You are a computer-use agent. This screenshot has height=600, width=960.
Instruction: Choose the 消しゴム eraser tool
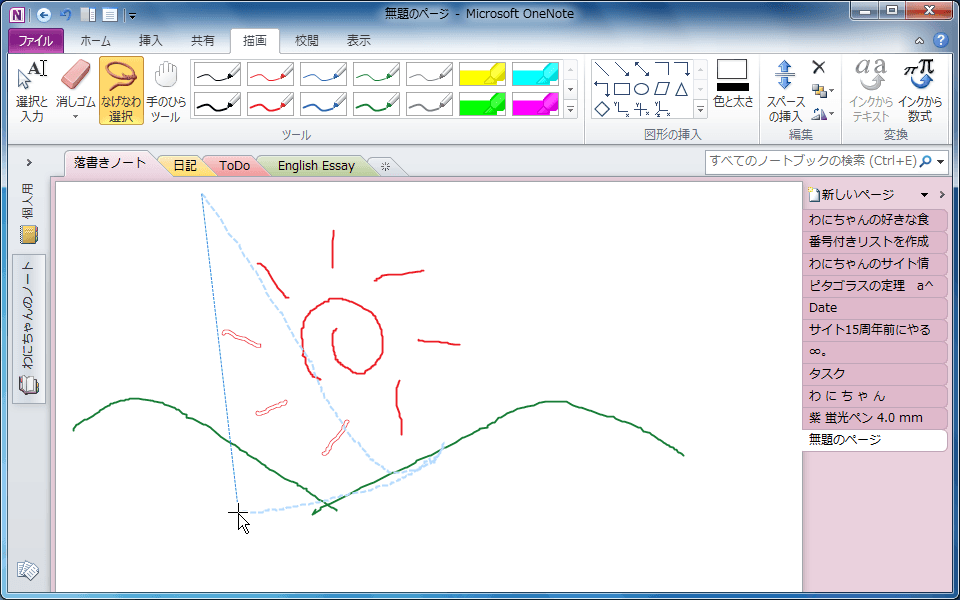coord(75,91)
